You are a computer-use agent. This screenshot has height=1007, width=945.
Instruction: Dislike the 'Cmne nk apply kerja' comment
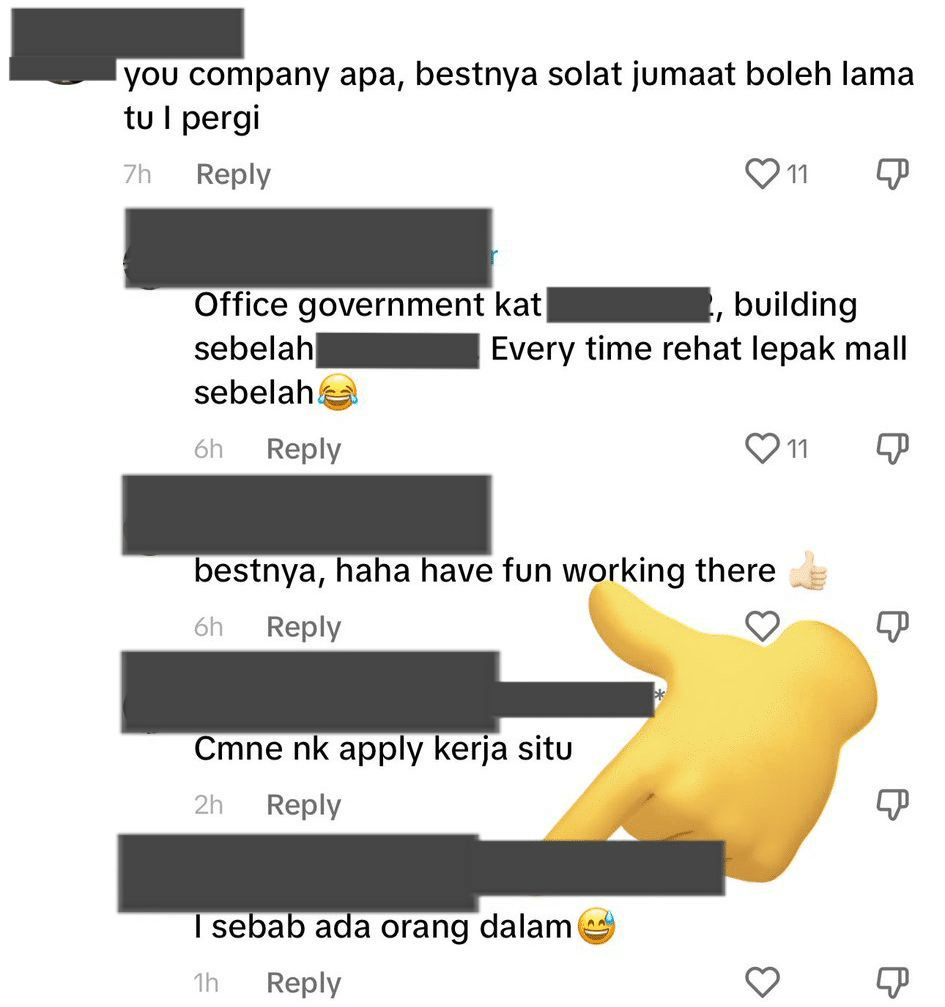pyautogui.click(x=893, y=804)
